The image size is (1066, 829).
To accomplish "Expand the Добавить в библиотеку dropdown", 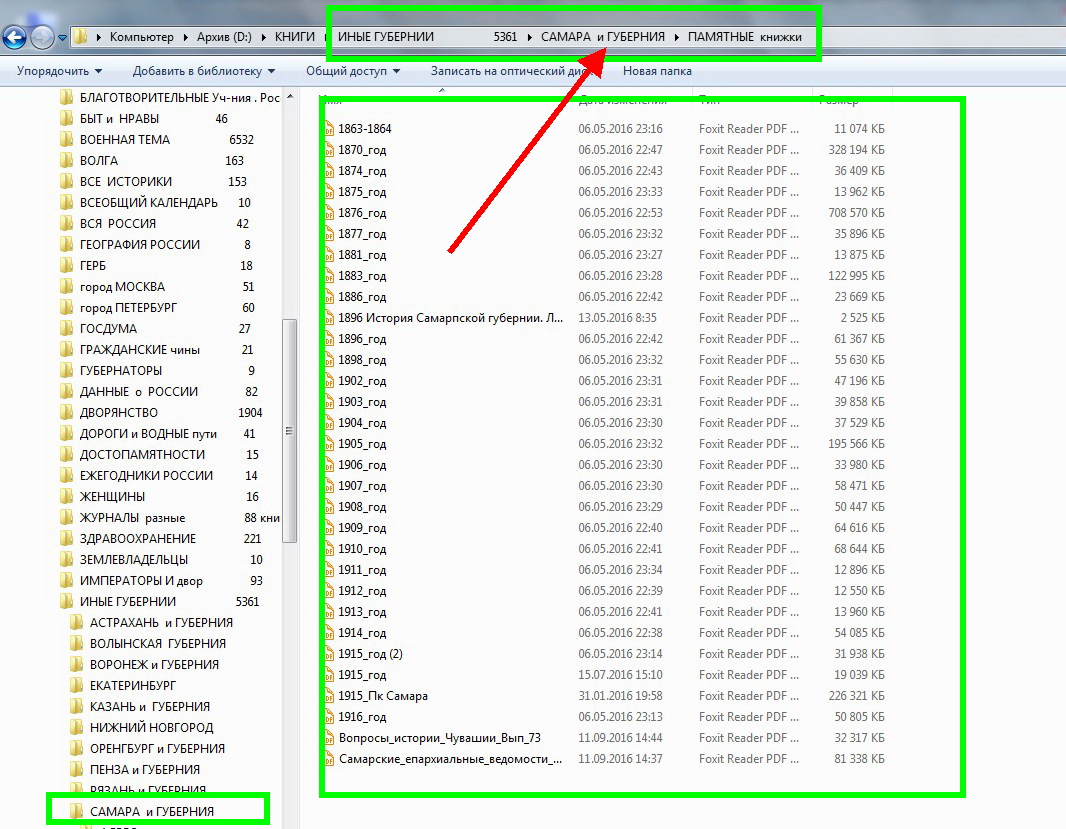I will click(x=203, y=71).
